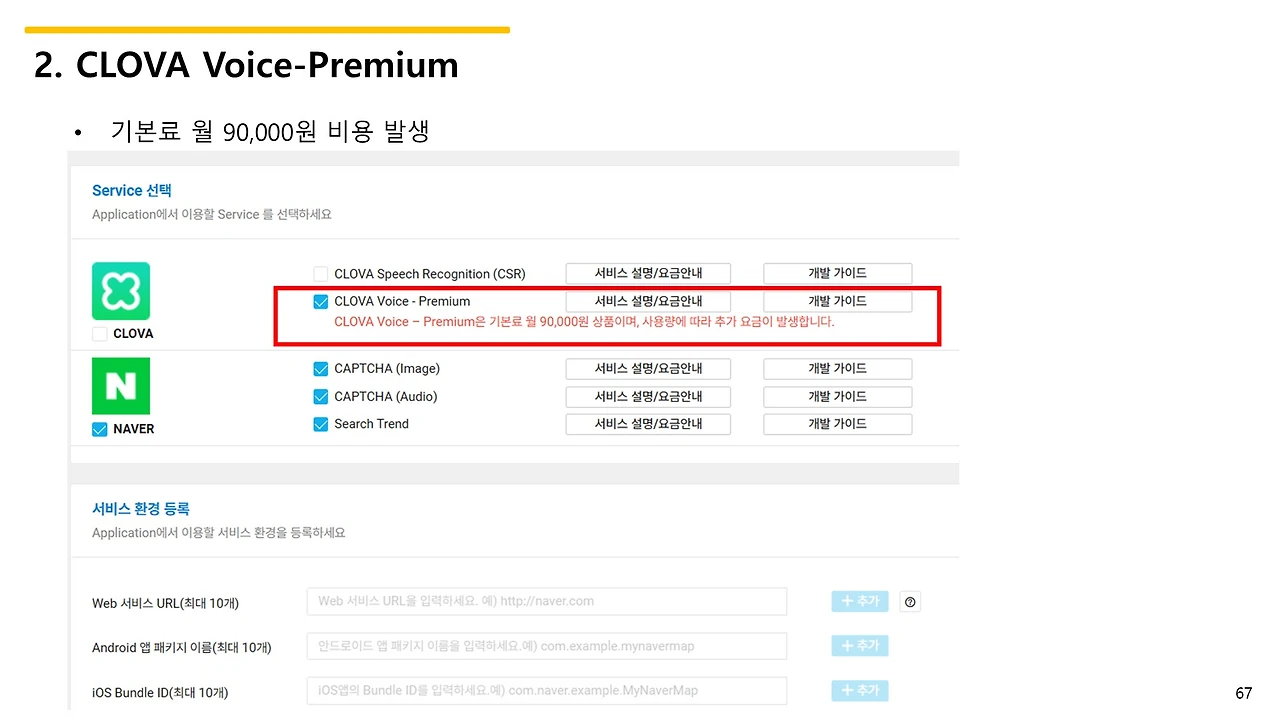This screenshot has height=720, width=1280.
Task: Click the CLOVA Voice - Premium label
Action: tap(402, 301)
